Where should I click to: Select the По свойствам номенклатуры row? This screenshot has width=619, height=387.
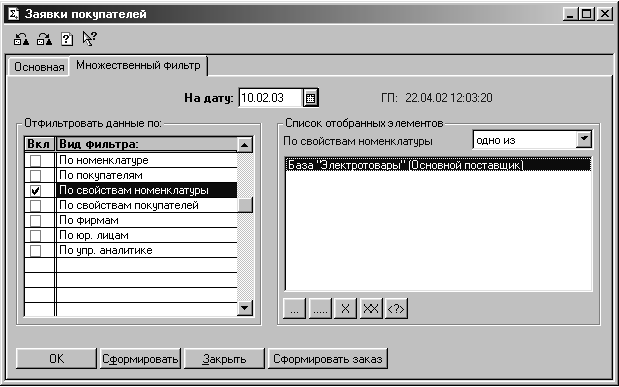147,190
